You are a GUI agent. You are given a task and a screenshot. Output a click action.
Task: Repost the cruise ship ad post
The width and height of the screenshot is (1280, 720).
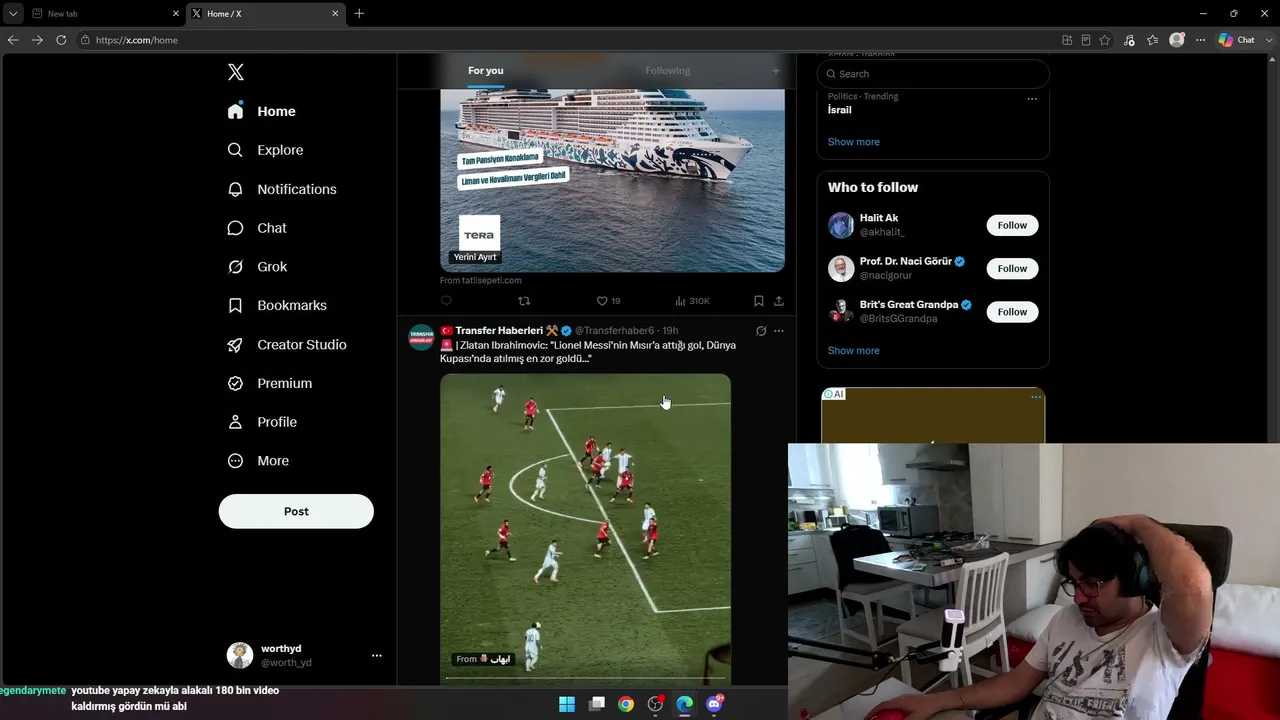524,301
